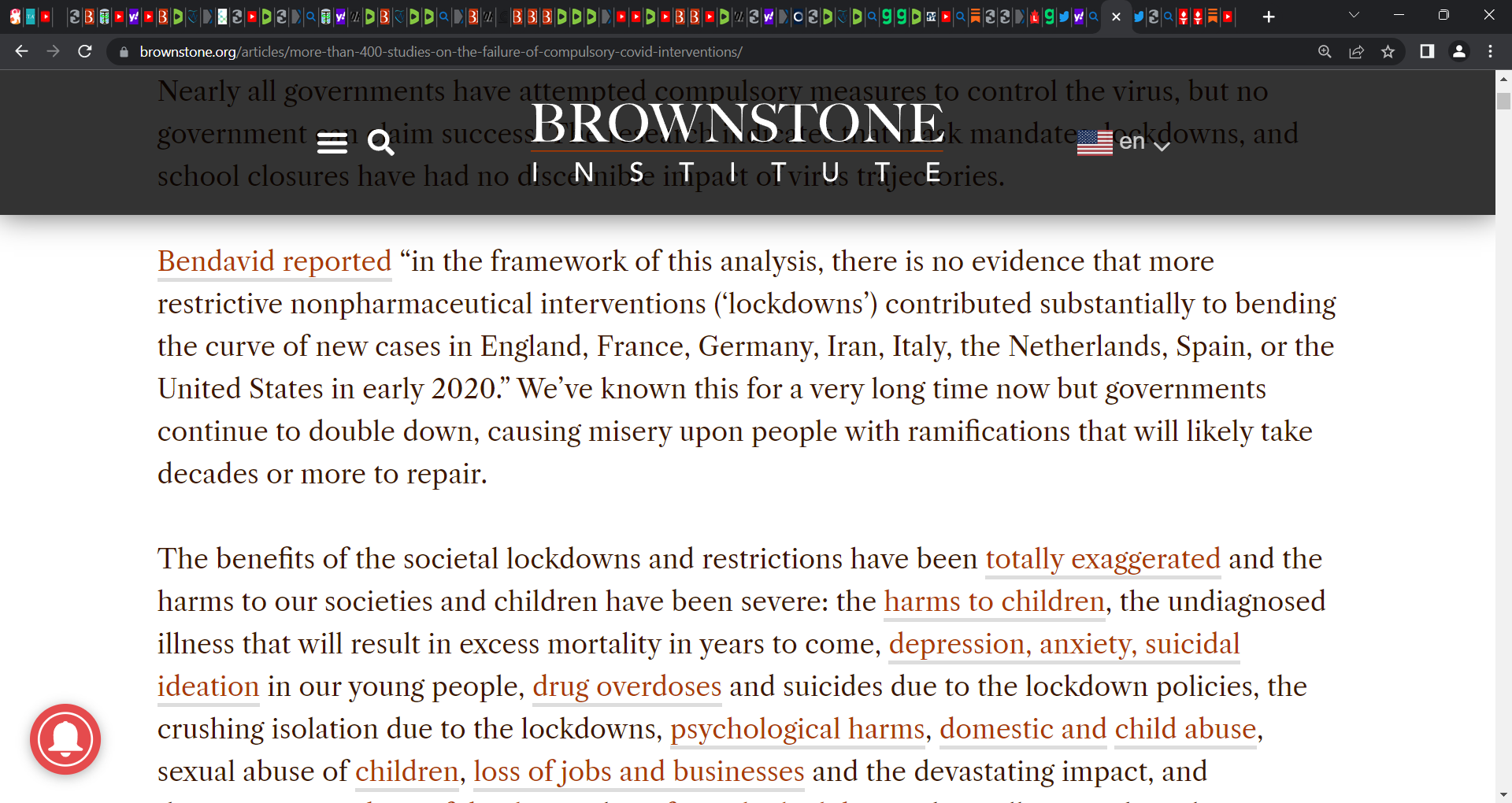Click the scrollbar up arrow
The height and width of the screenshot is (803, 1512).
[1503, 79]
